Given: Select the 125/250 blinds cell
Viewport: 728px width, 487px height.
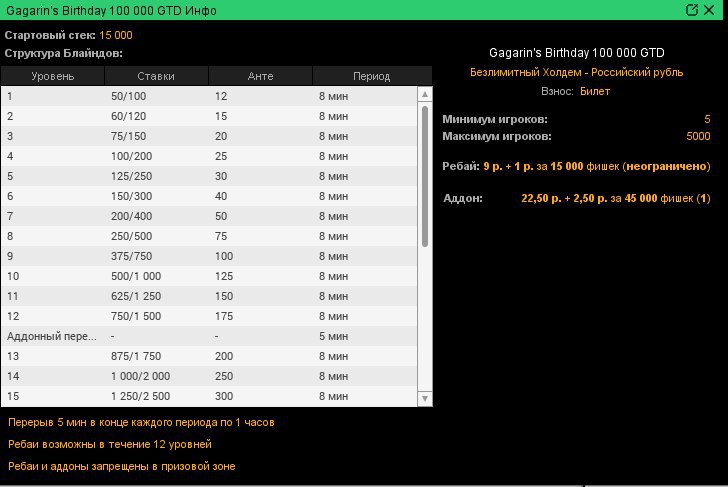Looking at the screenshot, I should point(131,176).
